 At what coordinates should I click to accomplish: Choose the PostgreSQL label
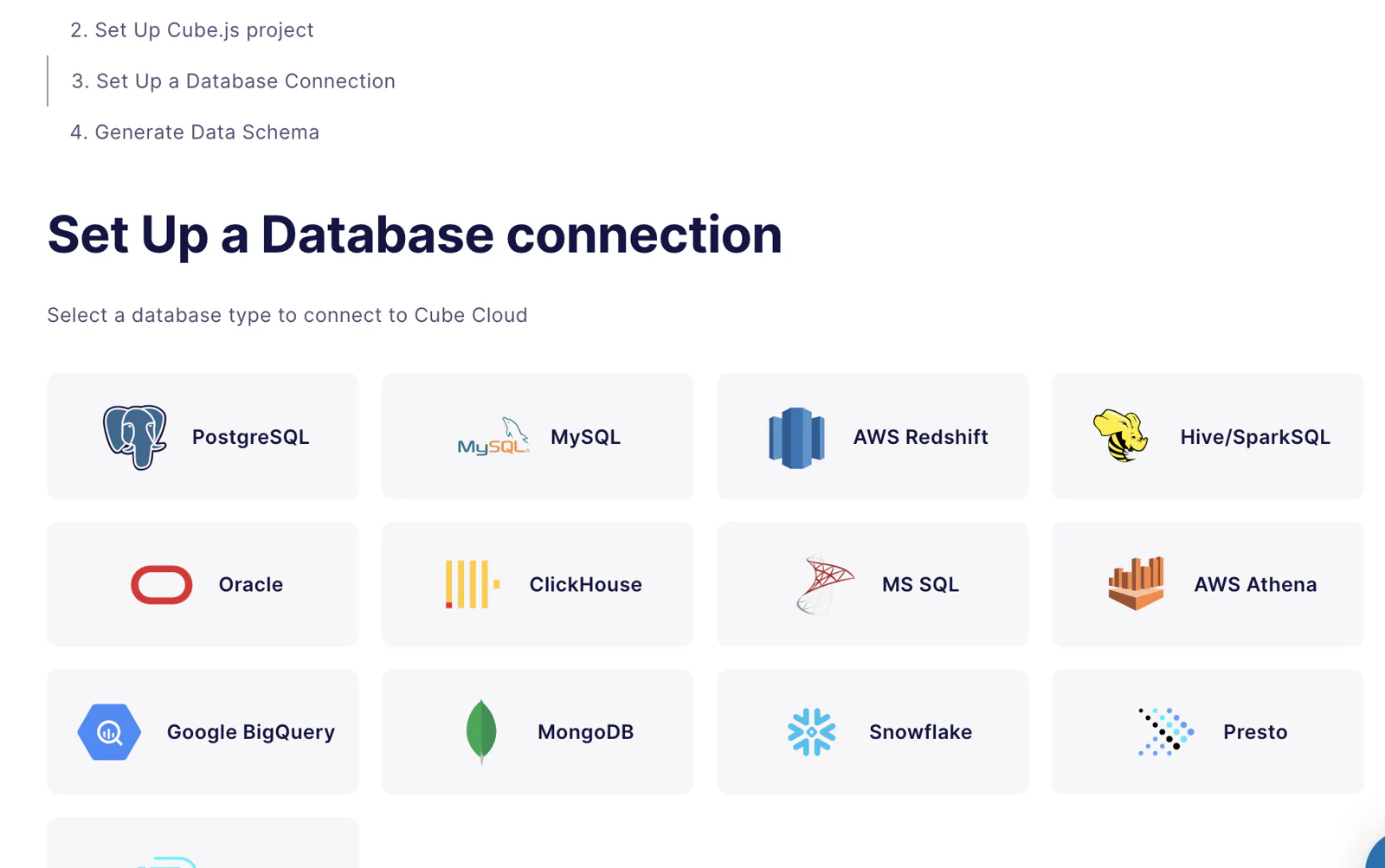250,437
